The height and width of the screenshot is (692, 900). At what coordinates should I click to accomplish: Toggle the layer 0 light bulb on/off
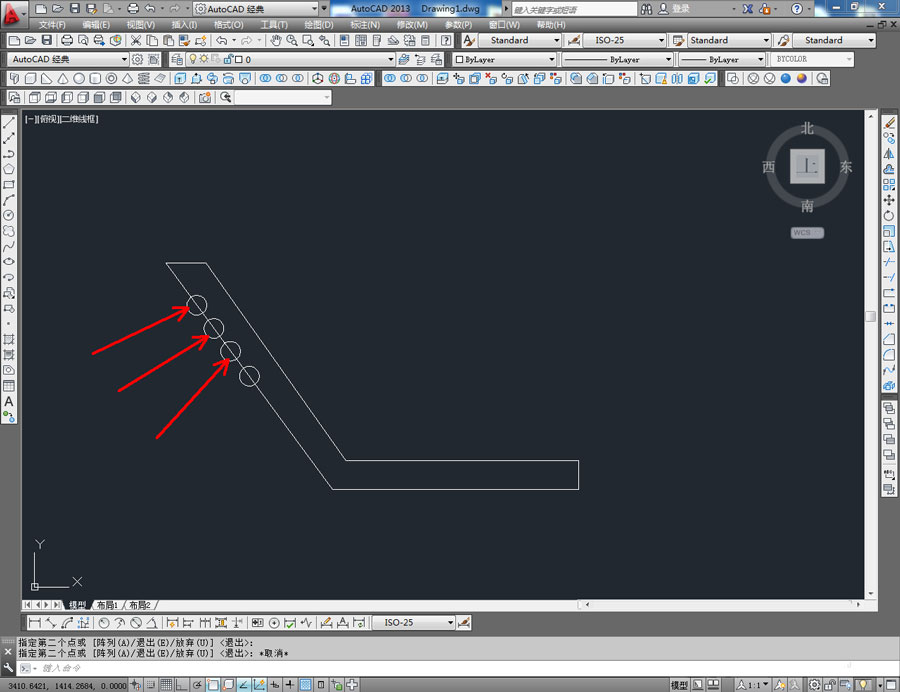[193, 59]
